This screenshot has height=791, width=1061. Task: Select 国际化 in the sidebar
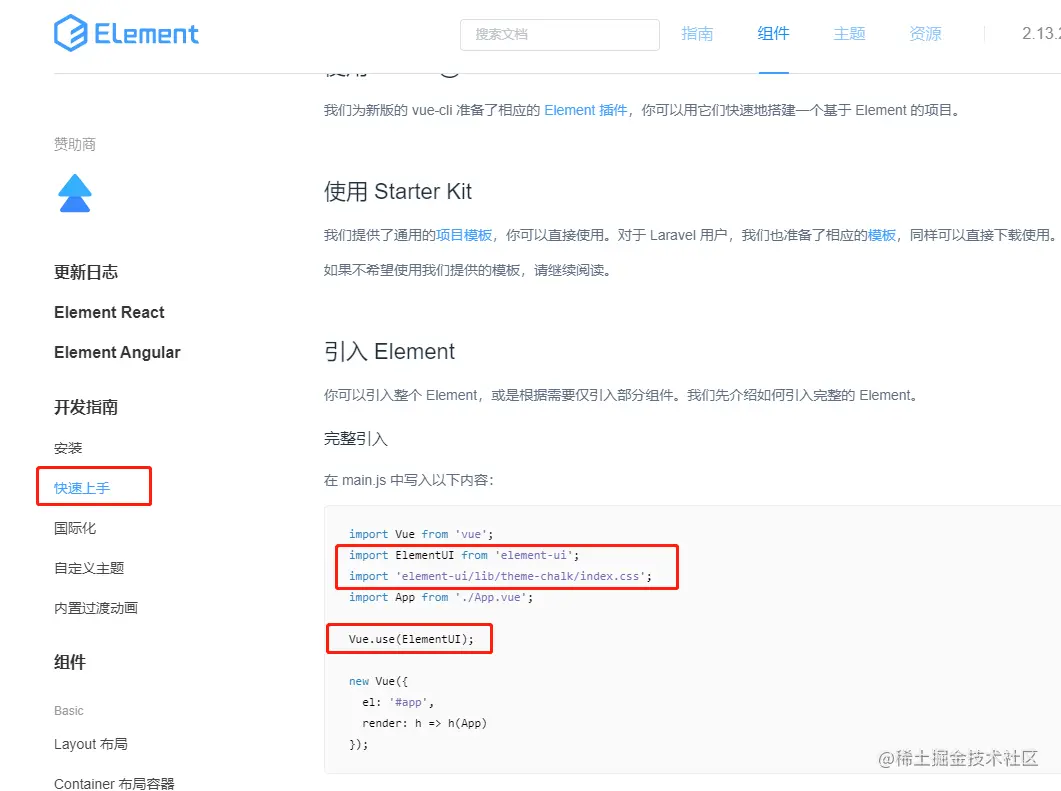pyautogui.click(x=74, y=528)
